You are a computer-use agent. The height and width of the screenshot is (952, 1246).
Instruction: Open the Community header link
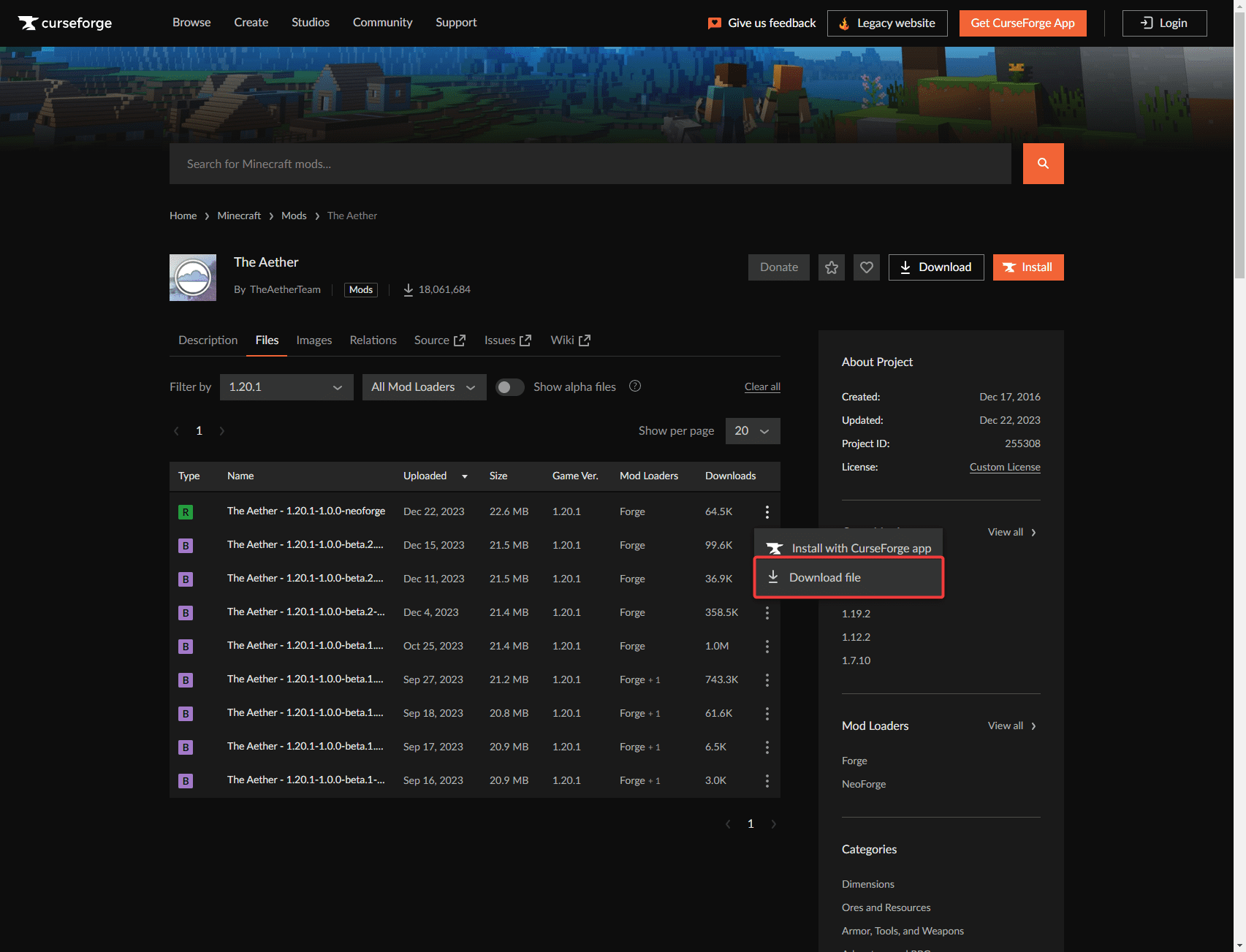(x=383, y=23)
